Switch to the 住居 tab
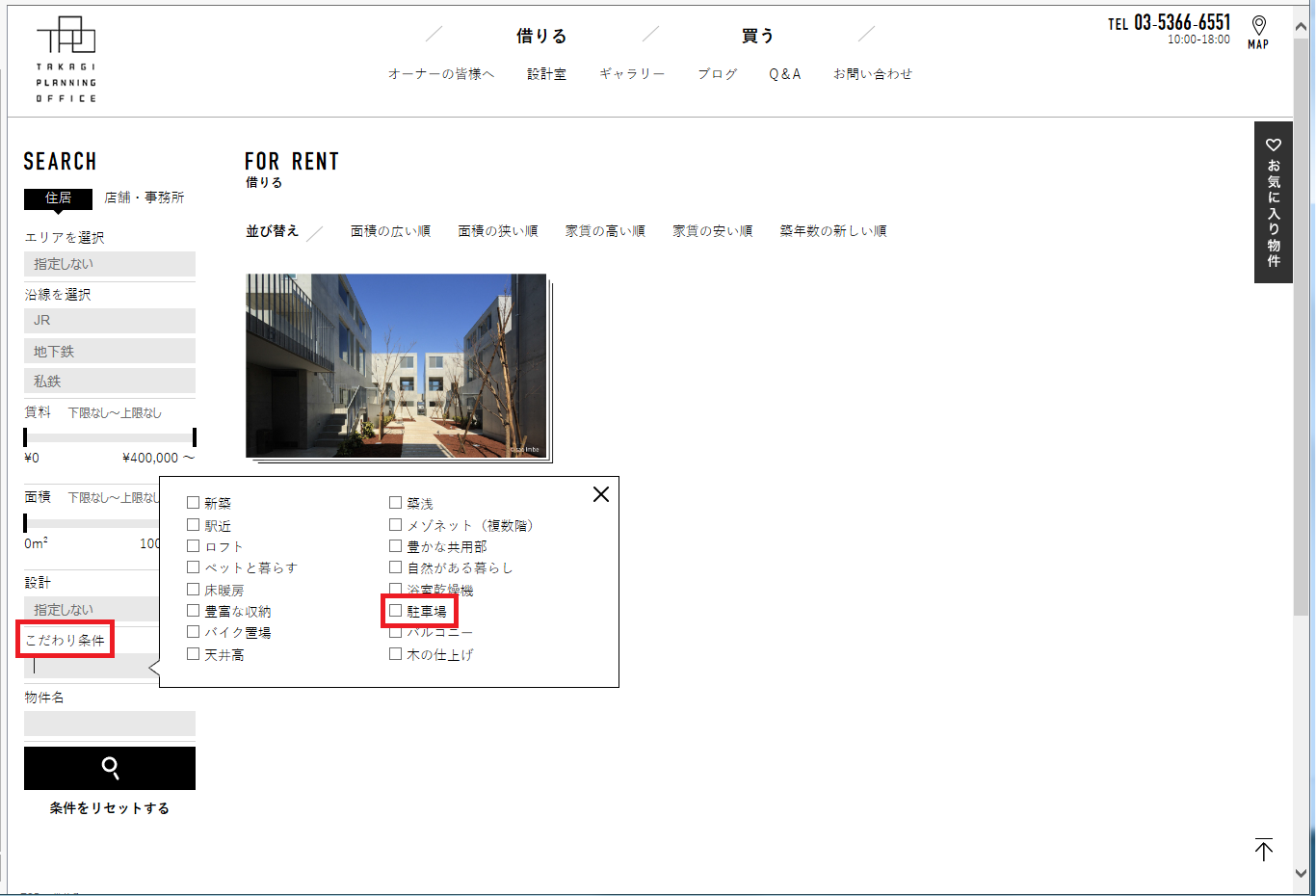The width and height of the screenshot is (1316, 896). [x=58, y=198]
